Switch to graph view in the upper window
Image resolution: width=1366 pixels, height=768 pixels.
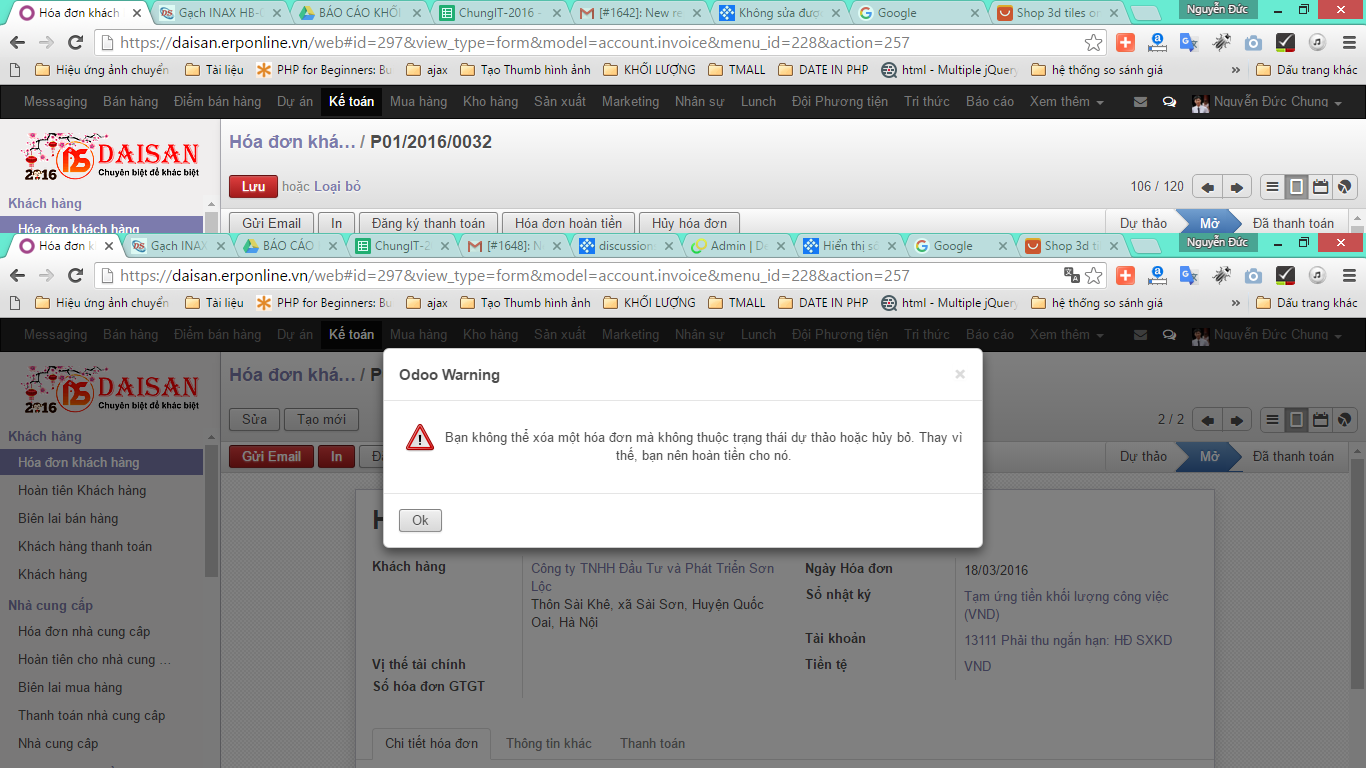[1345, 187]
